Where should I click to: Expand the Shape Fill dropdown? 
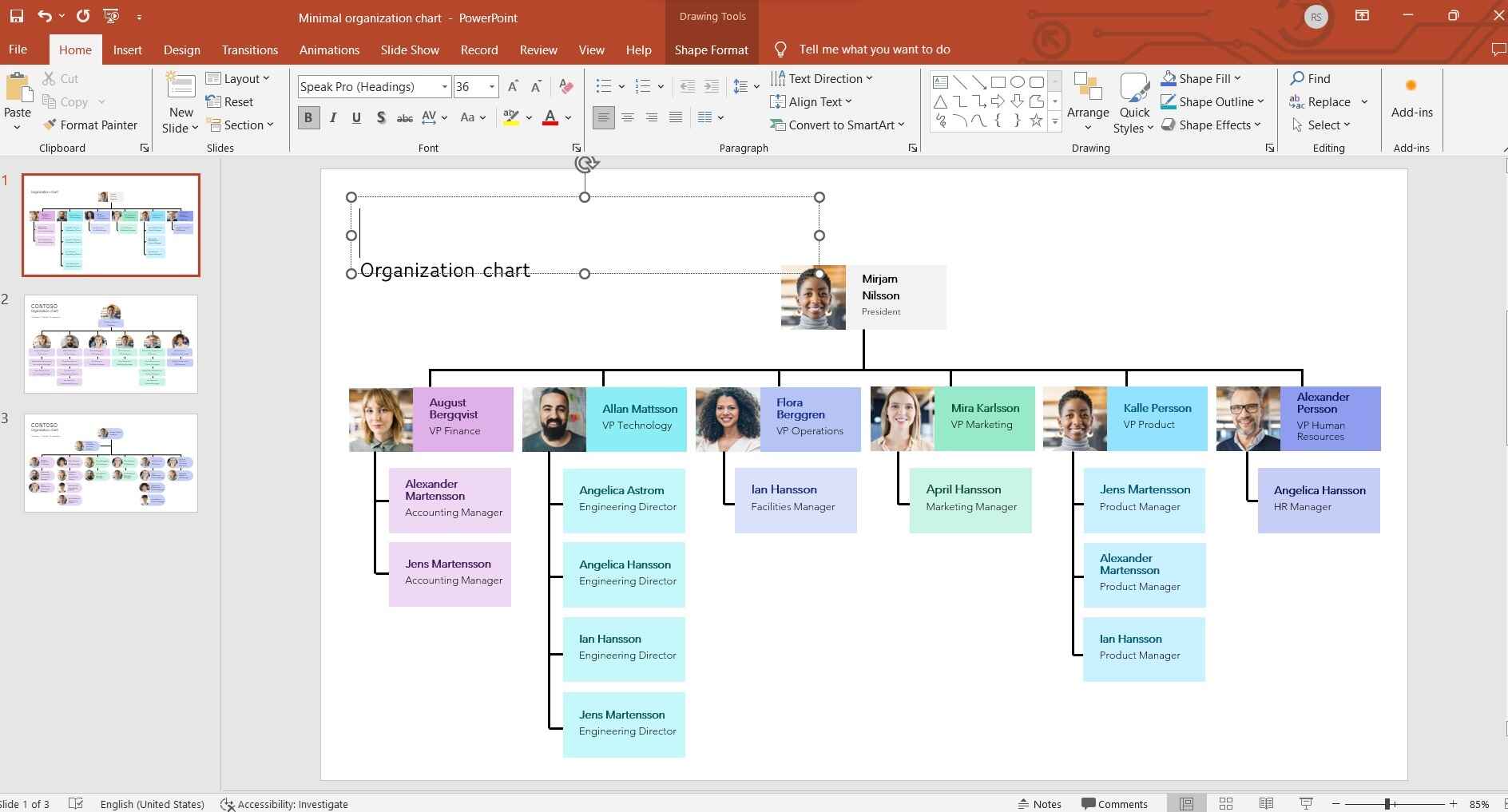click(x=1239, y=78)
